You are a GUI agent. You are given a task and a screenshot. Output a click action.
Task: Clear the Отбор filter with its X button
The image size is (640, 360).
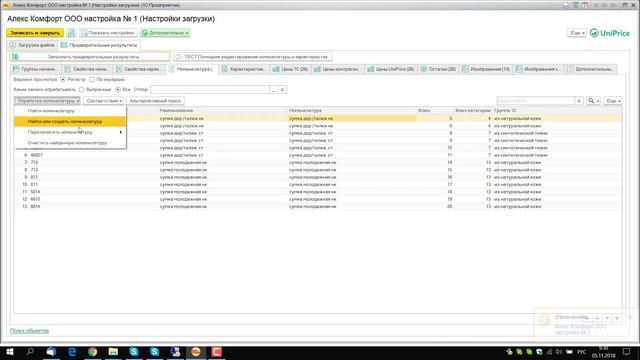click(282, 89)
